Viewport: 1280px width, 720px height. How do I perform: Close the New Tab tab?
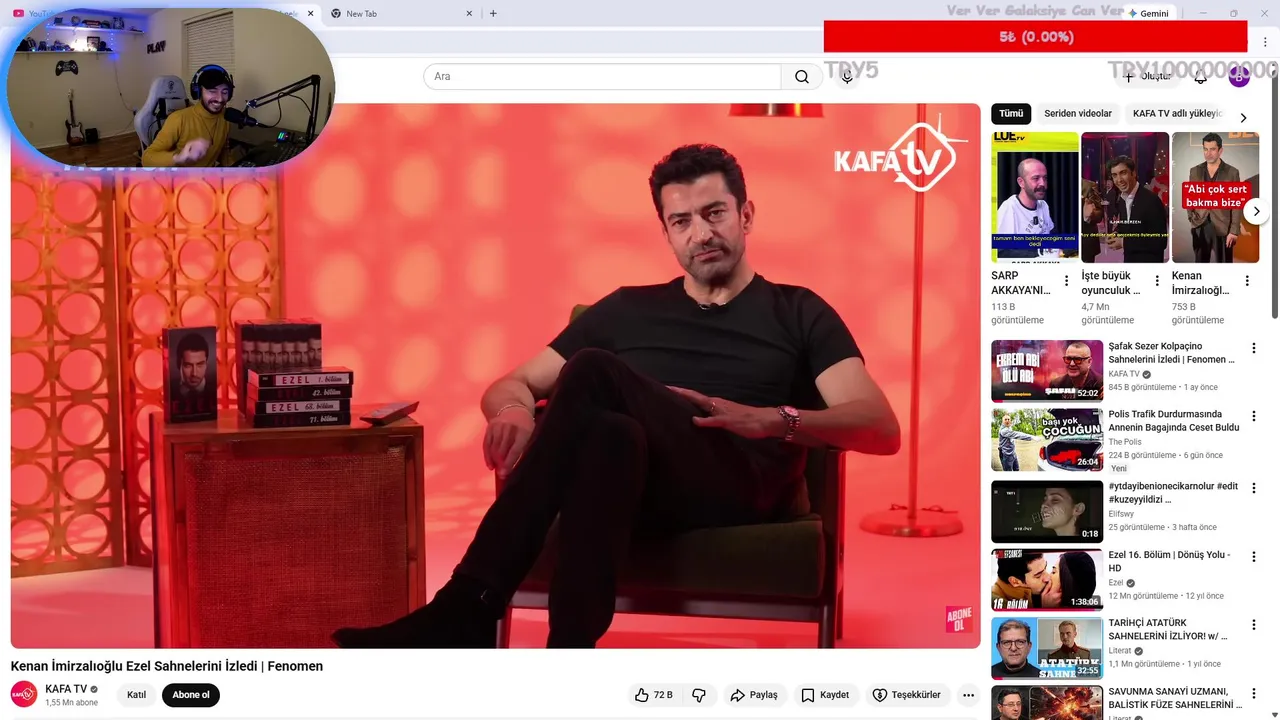(469, 14)
